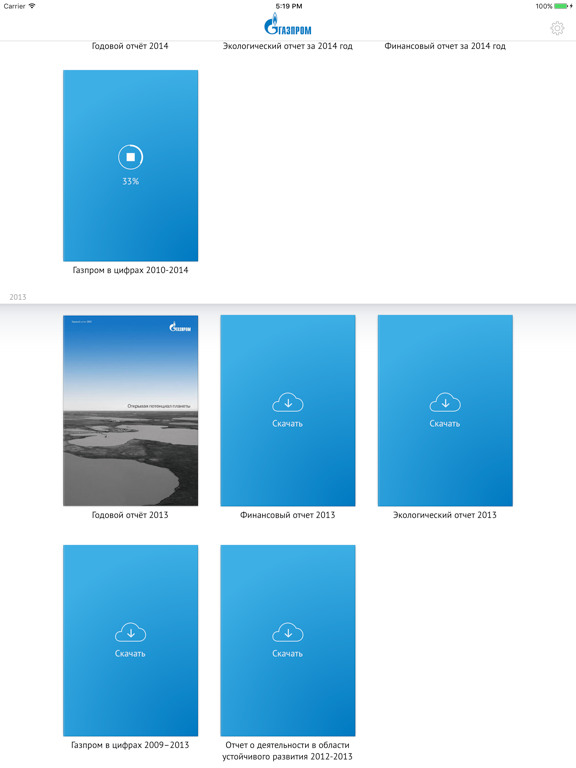
Task: Tap the Wi-Fi icon in status bar
Action: 32,6
